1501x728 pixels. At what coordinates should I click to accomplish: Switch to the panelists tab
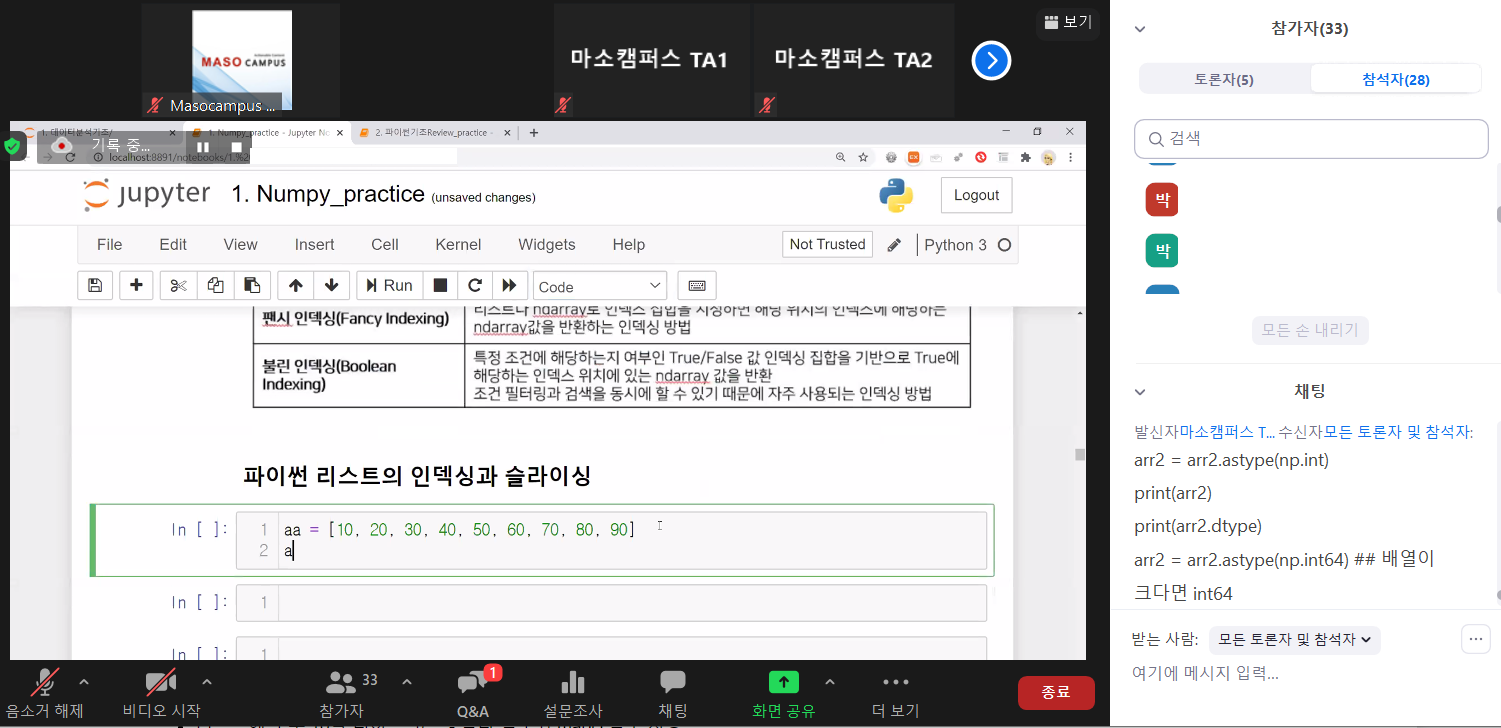click(1224, 79)
